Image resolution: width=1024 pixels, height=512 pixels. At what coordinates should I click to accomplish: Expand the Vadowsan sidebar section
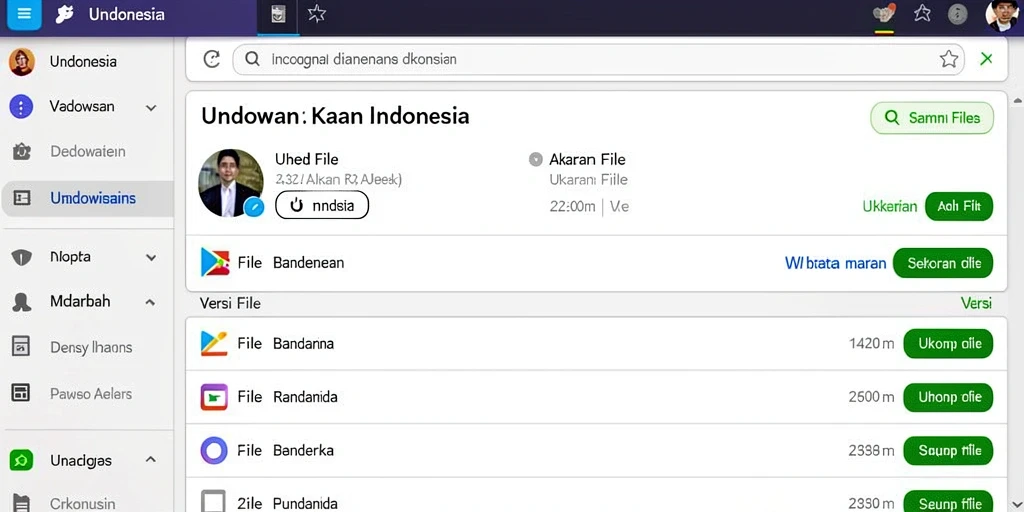pyautogui.click(x=151, y=108)
